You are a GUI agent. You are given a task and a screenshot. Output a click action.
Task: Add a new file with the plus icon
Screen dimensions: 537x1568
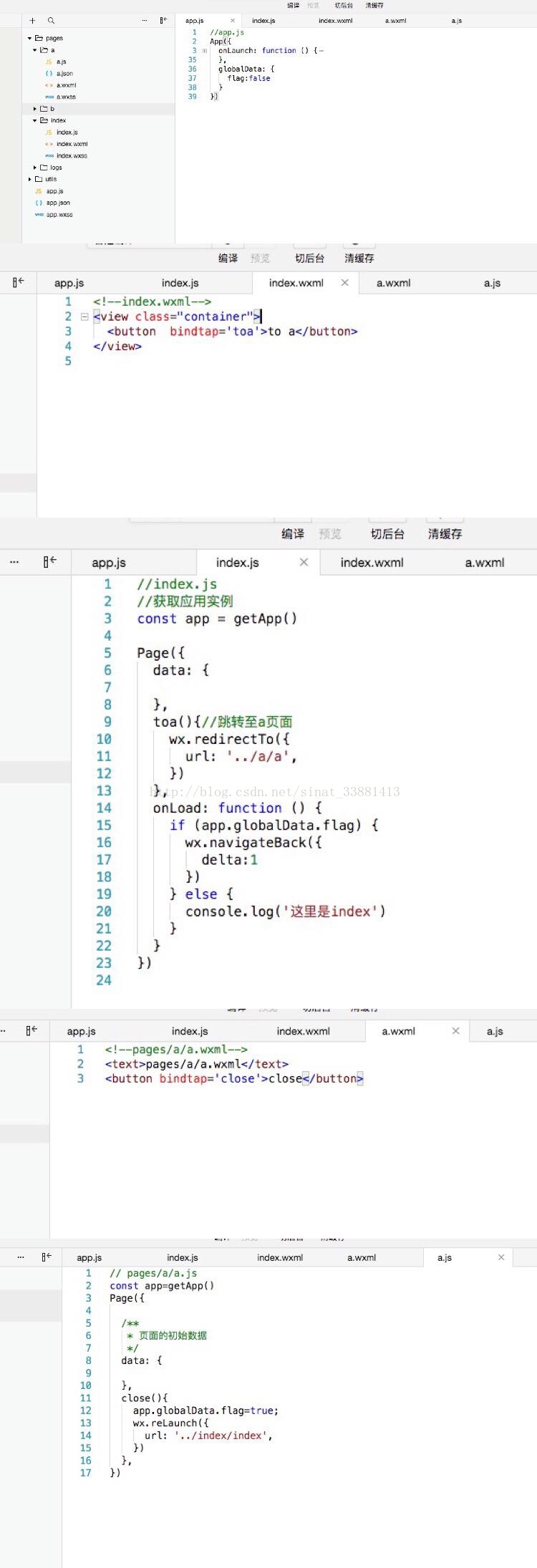(x=32, y=21)
